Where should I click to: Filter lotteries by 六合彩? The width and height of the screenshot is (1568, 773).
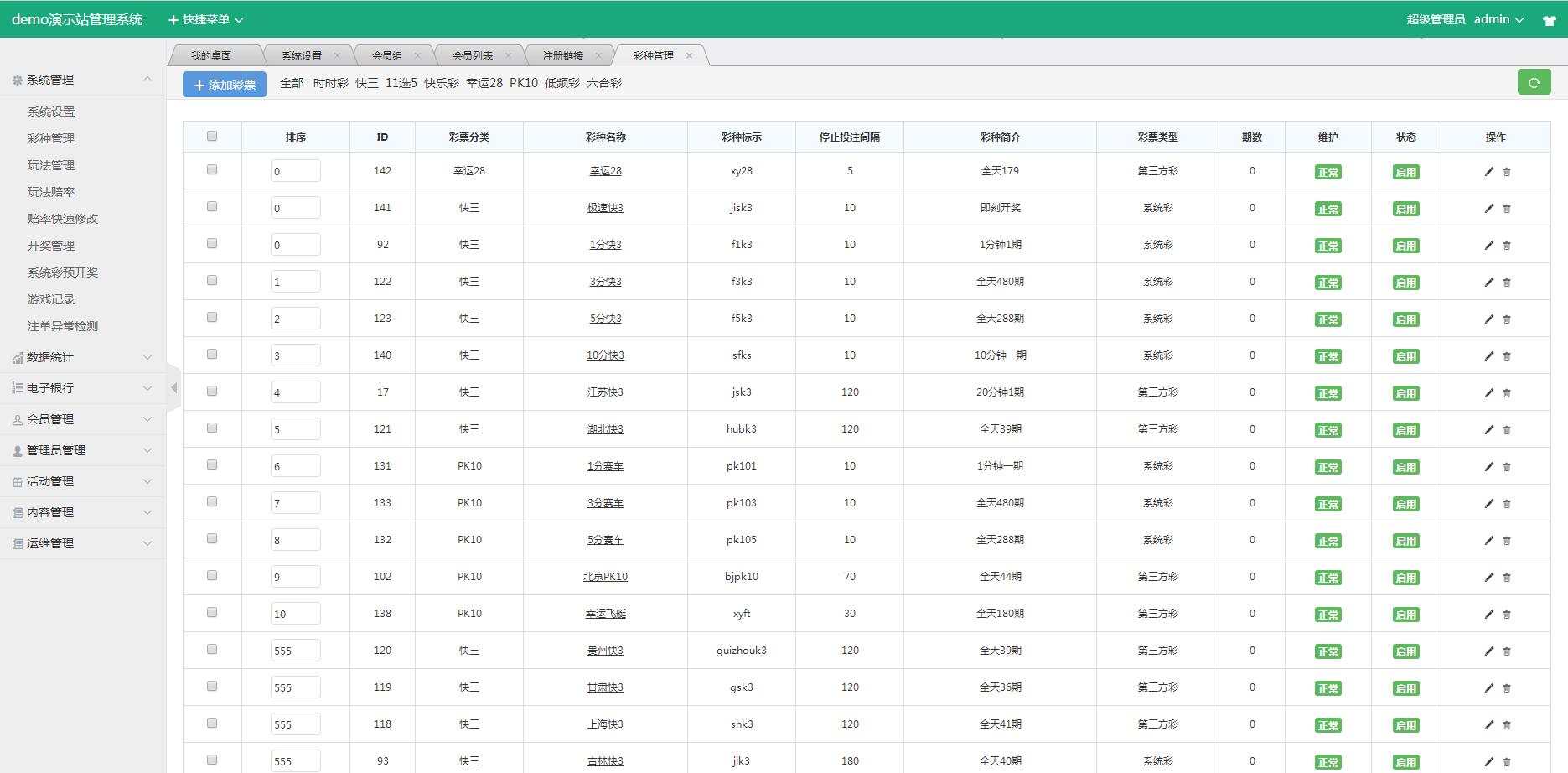(604, 83)
